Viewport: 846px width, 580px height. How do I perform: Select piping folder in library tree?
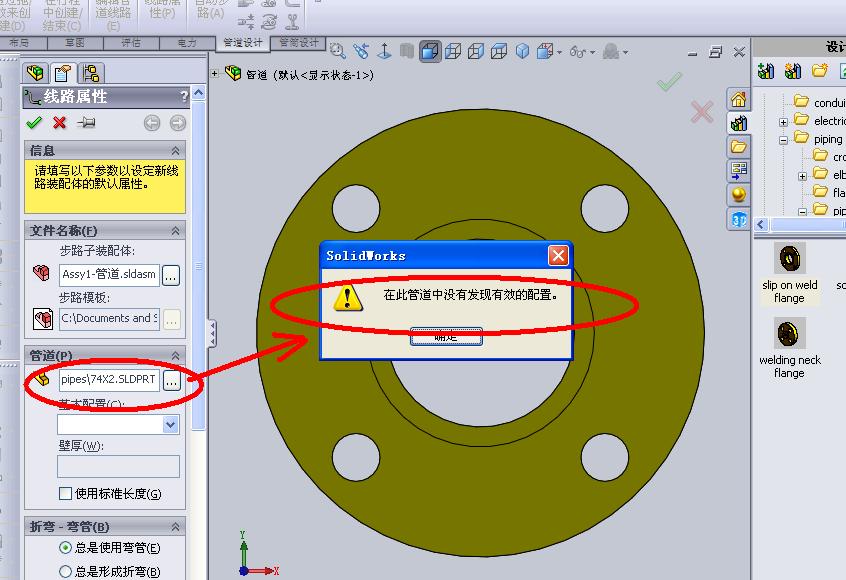818,139
